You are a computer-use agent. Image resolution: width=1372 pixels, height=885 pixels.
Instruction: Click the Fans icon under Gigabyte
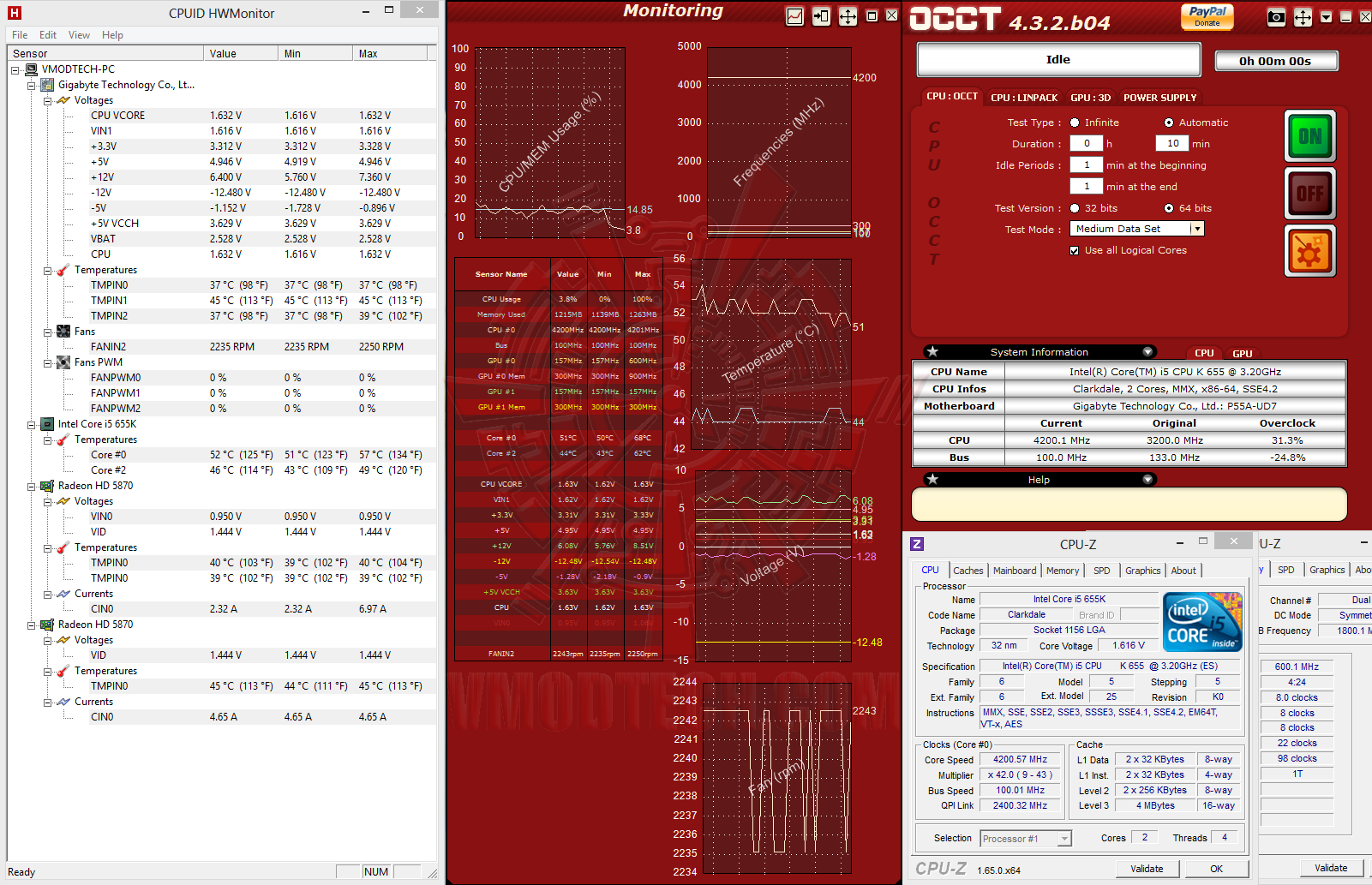tap(63, 332)
